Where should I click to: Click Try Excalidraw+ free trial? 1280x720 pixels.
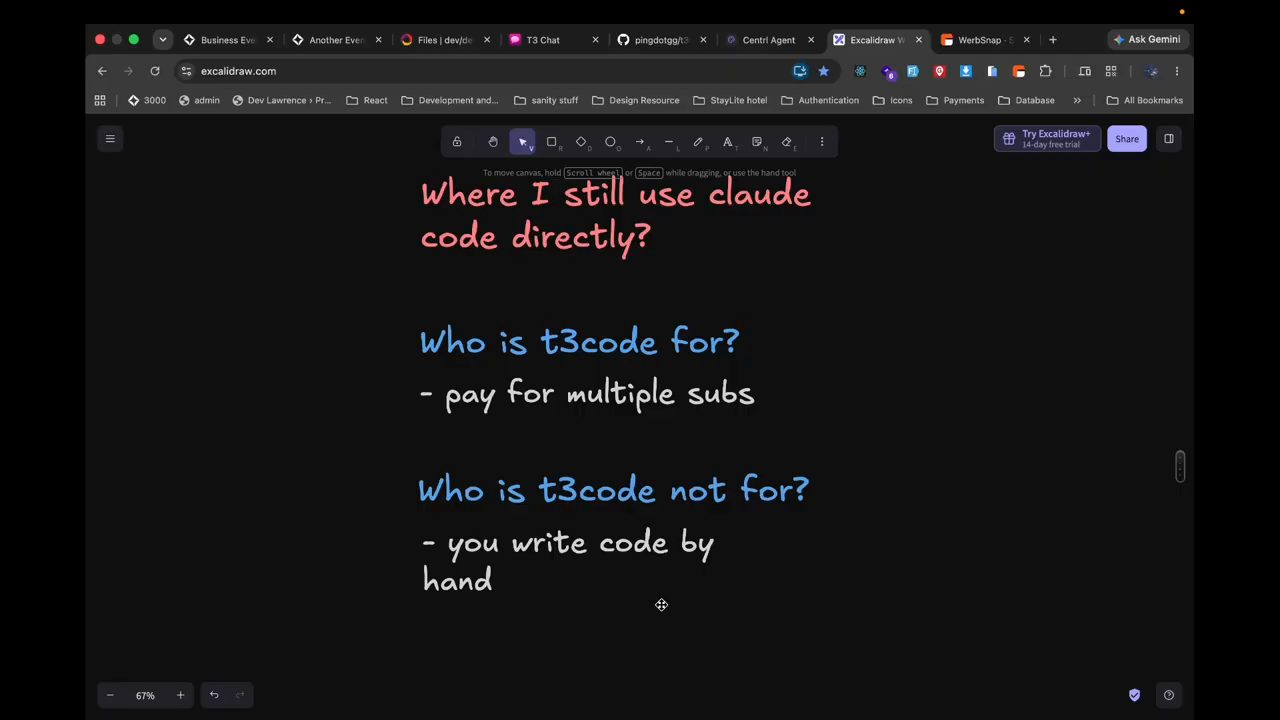1047,139
